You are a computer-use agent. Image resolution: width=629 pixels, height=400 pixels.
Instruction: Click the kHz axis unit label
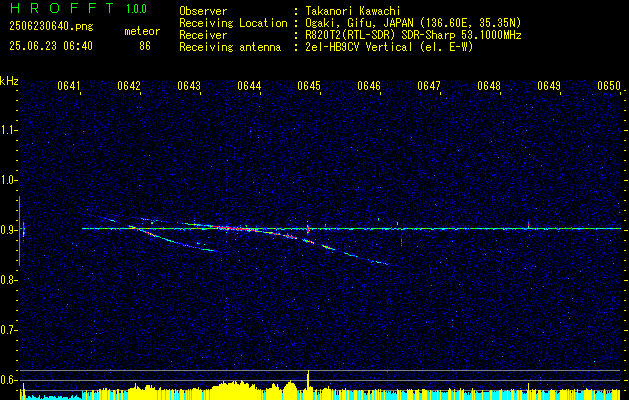[x=9, y=81]
